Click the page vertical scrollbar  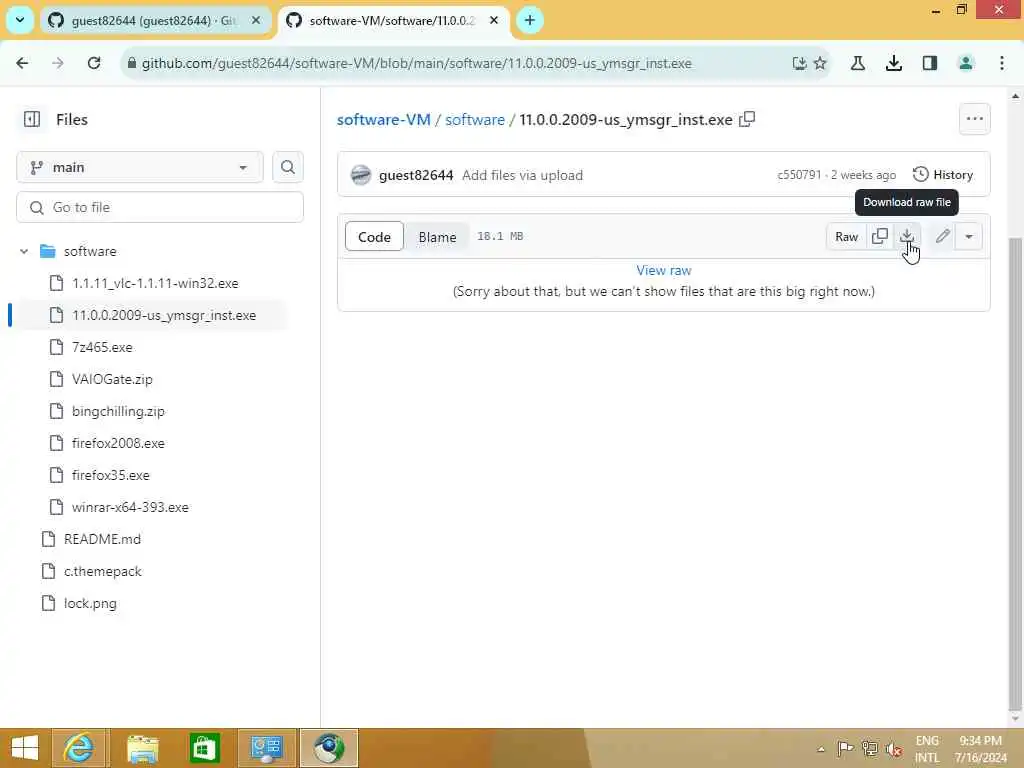[x=1014, y=473]
